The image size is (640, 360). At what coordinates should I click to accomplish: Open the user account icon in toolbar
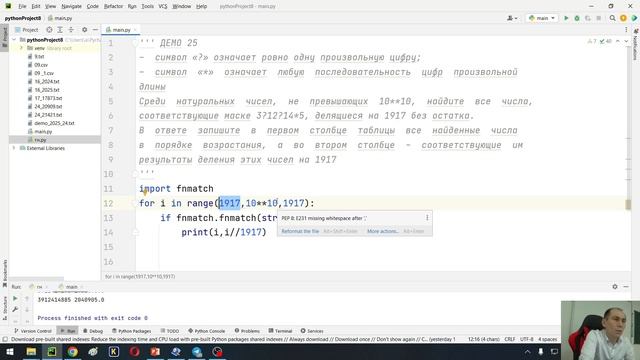coord(512,18)
